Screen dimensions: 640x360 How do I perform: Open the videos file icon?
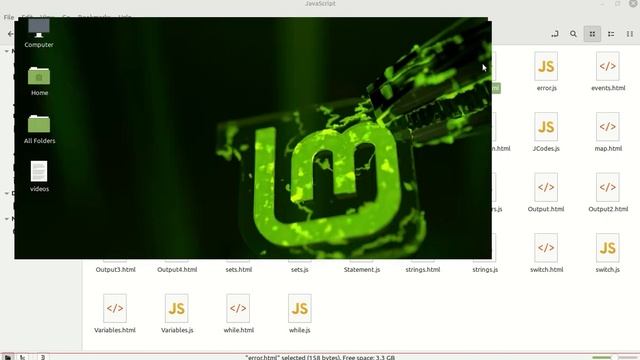(39, 171)
